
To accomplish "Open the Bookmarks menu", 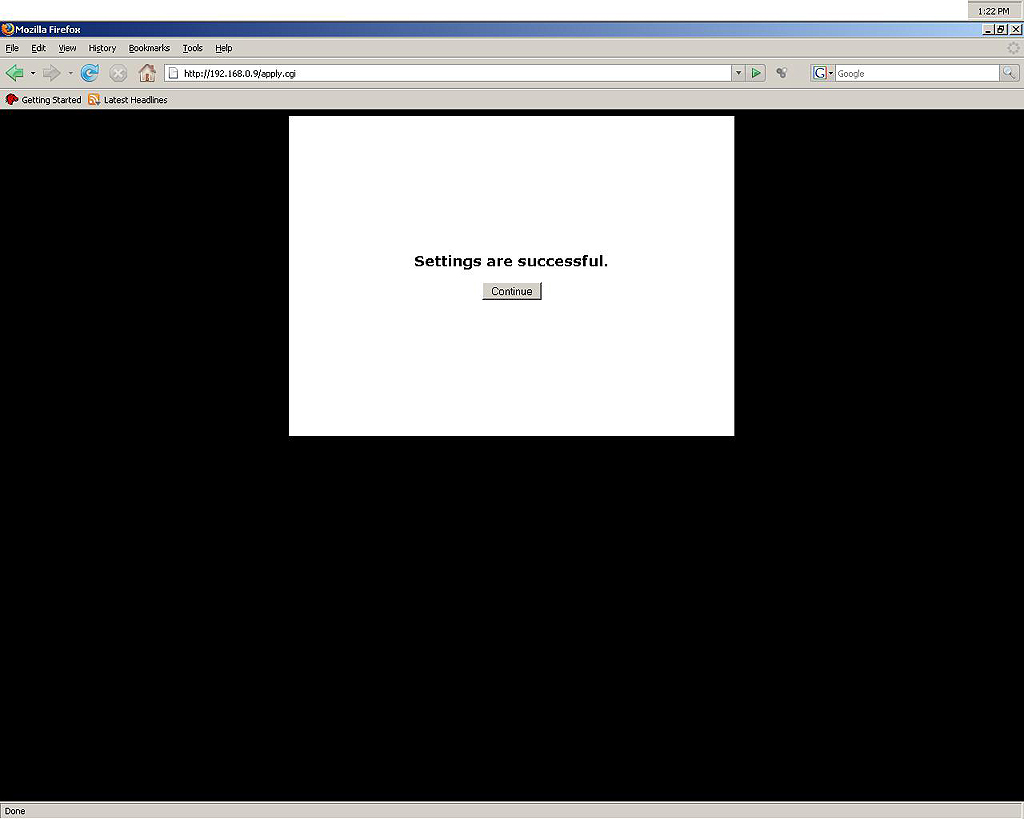I will click(149, 48).
